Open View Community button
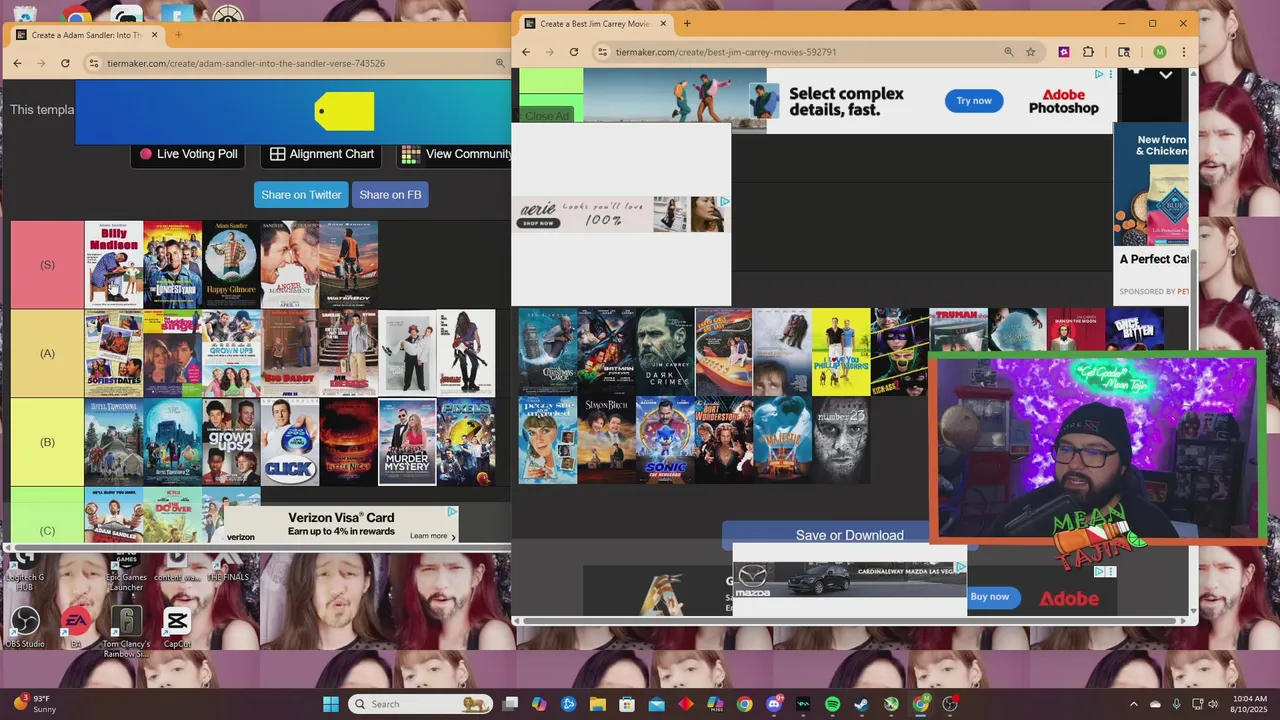The height and width of the screenshot is (720, 1280). (455, 154)
